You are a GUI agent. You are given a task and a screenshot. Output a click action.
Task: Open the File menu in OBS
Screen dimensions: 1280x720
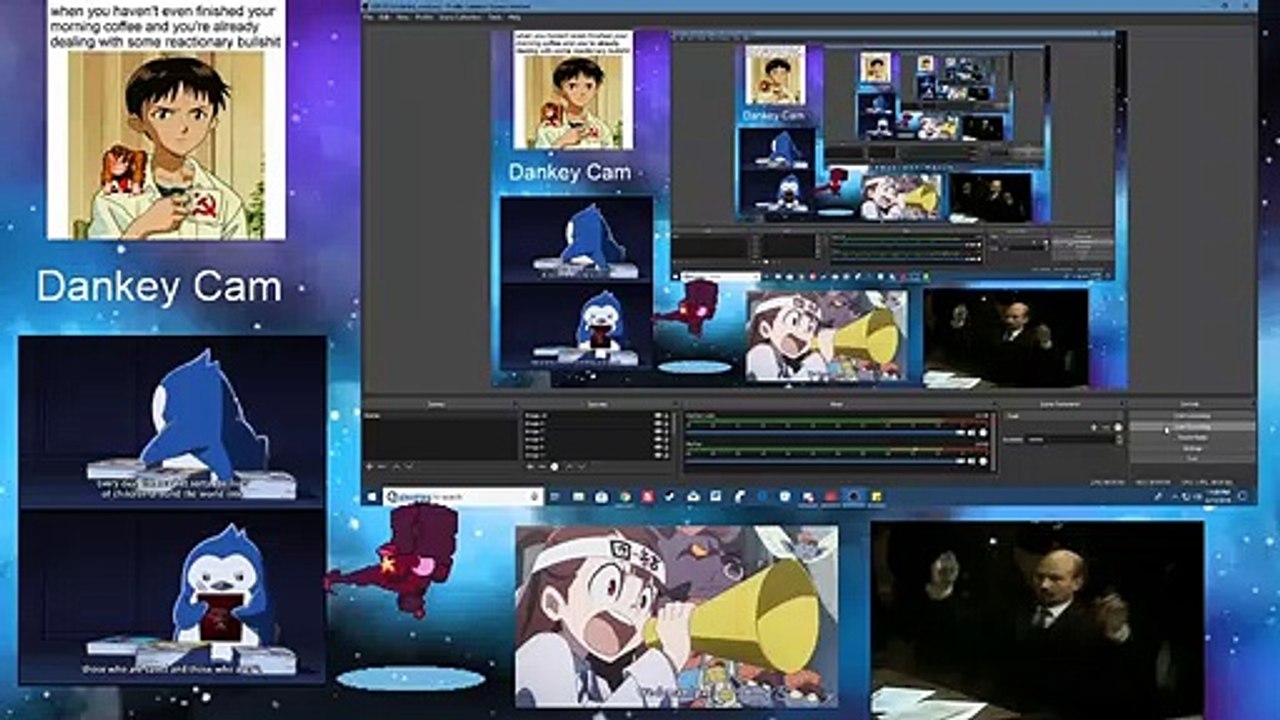coord(368,17)
